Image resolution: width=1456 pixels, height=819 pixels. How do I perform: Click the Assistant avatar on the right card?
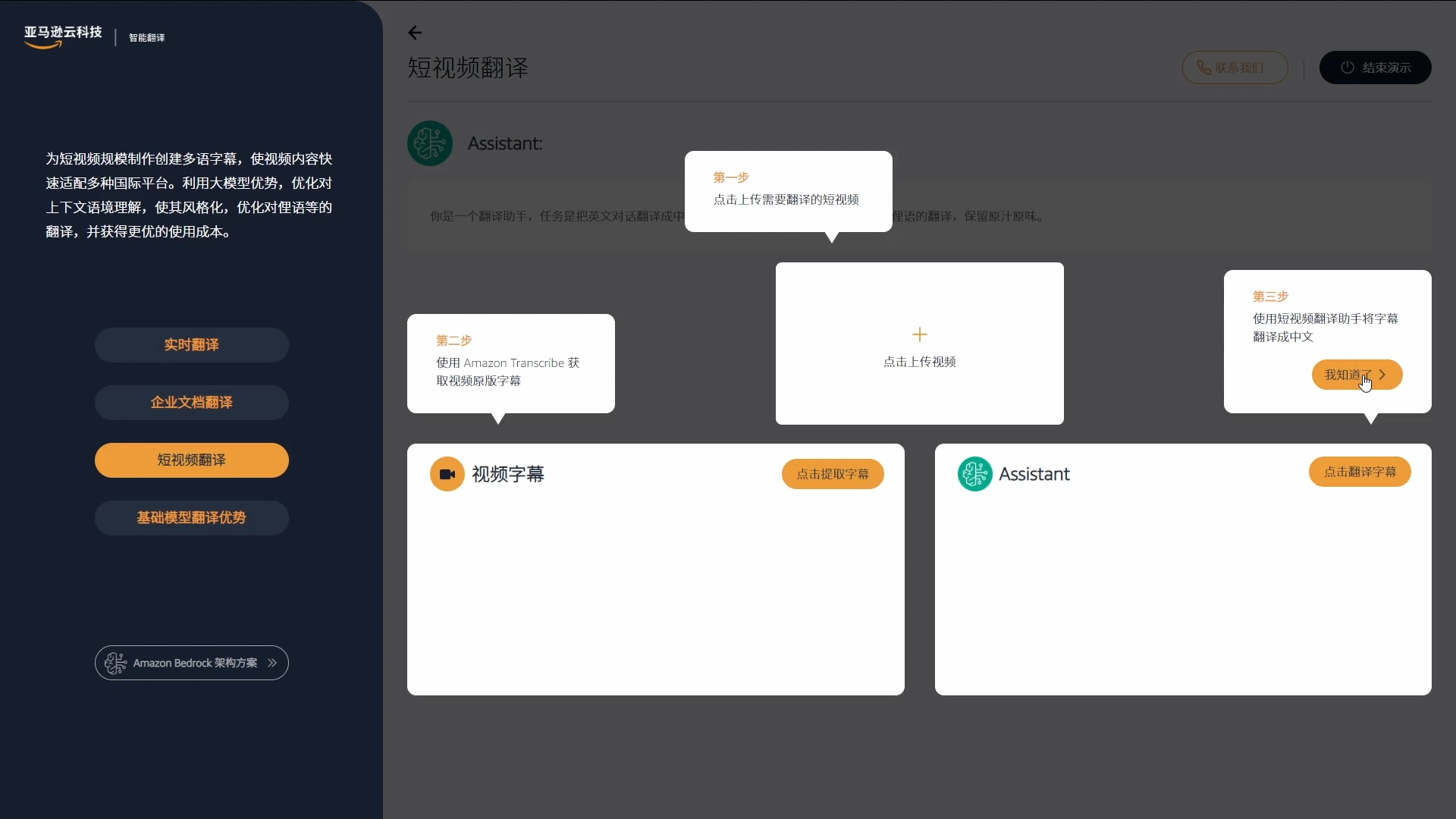click(974, 474)
